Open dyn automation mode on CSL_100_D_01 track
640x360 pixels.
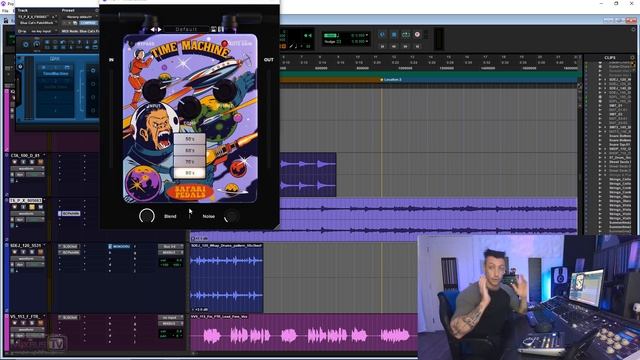pos(20,174)
